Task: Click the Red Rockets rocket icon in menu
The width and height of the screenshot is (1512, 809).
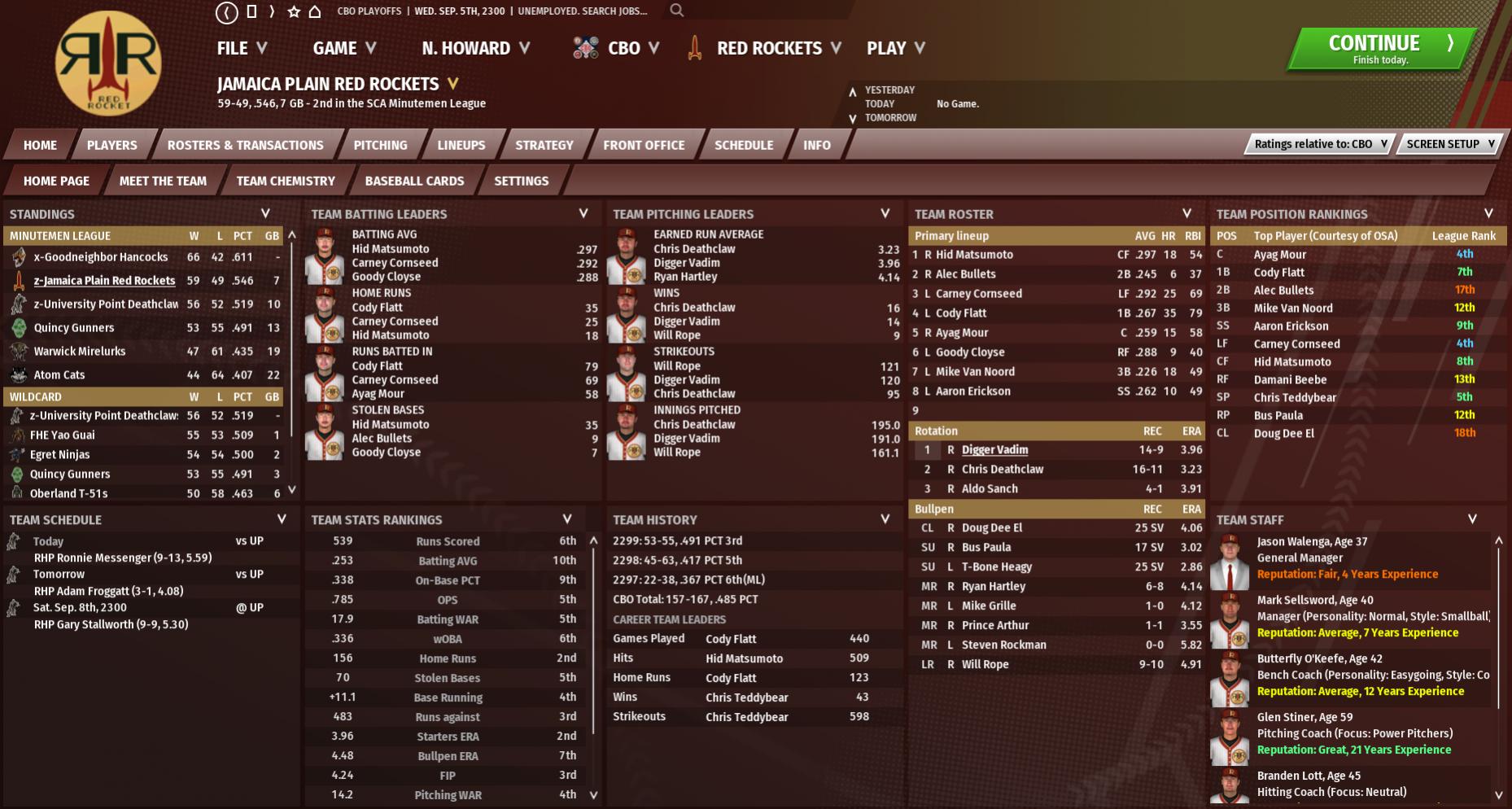Action: 694,48
